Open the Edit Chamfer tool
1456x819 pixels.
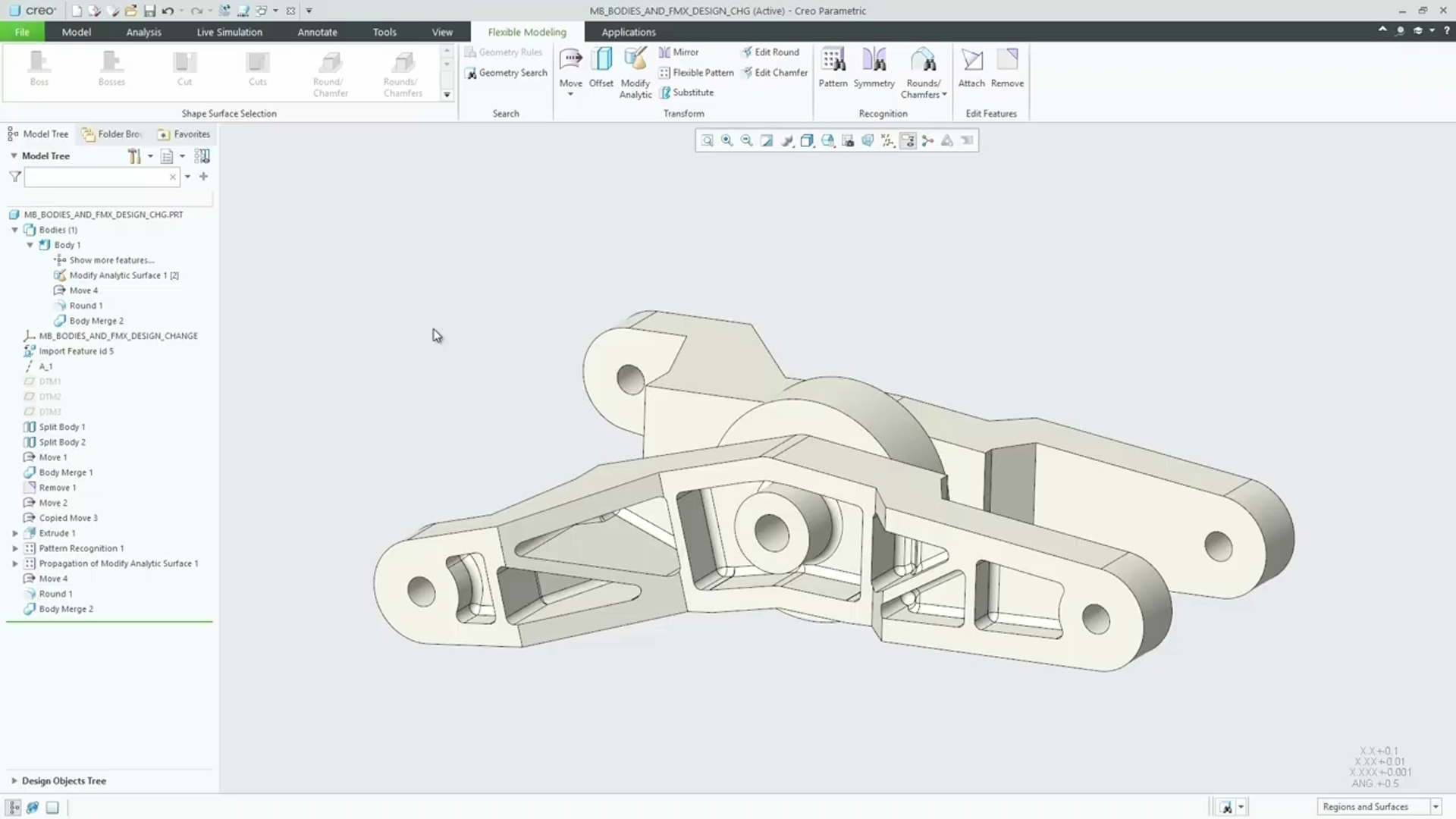[x=774, y=73]
